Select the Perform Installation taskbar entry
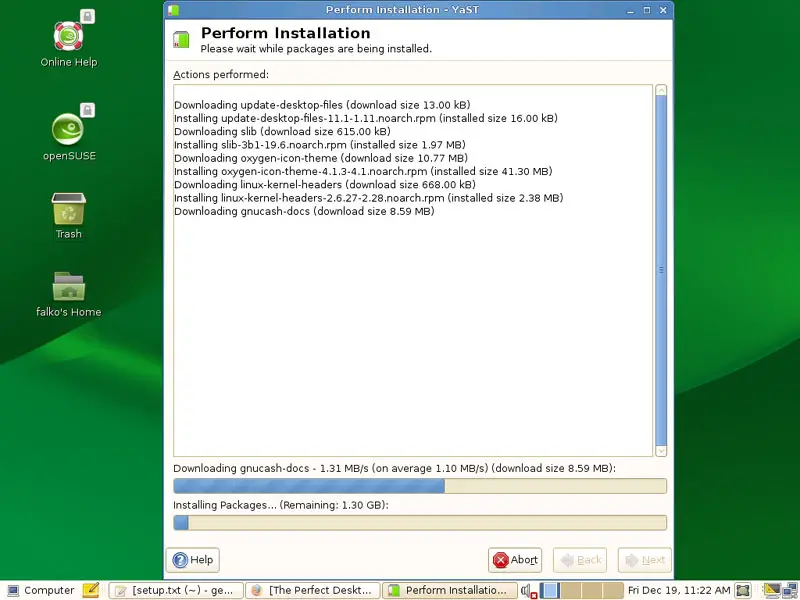Image resolution: width=800 pixels, height=600 pixels. 449,590
